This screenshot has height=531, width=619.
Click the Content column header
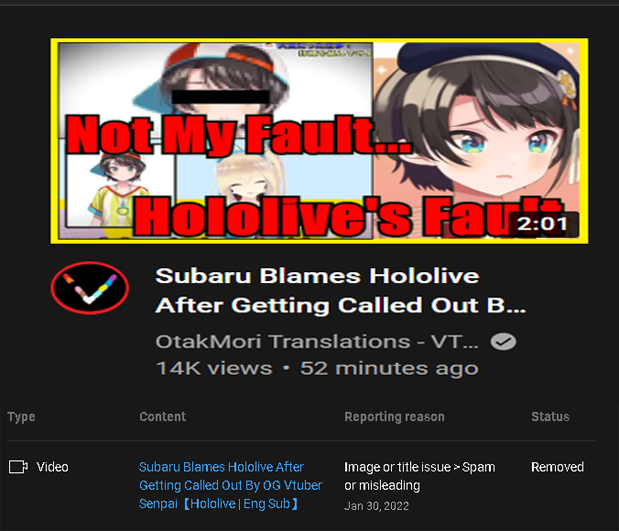163,417
